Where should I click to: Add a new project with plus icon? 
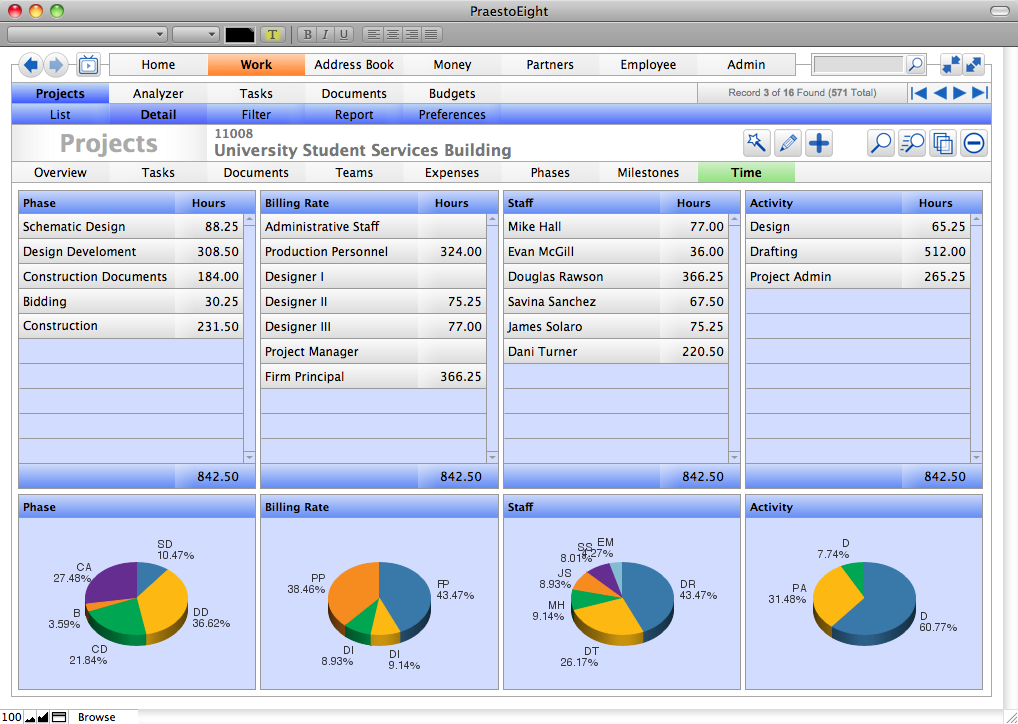(x=819, y=143)
